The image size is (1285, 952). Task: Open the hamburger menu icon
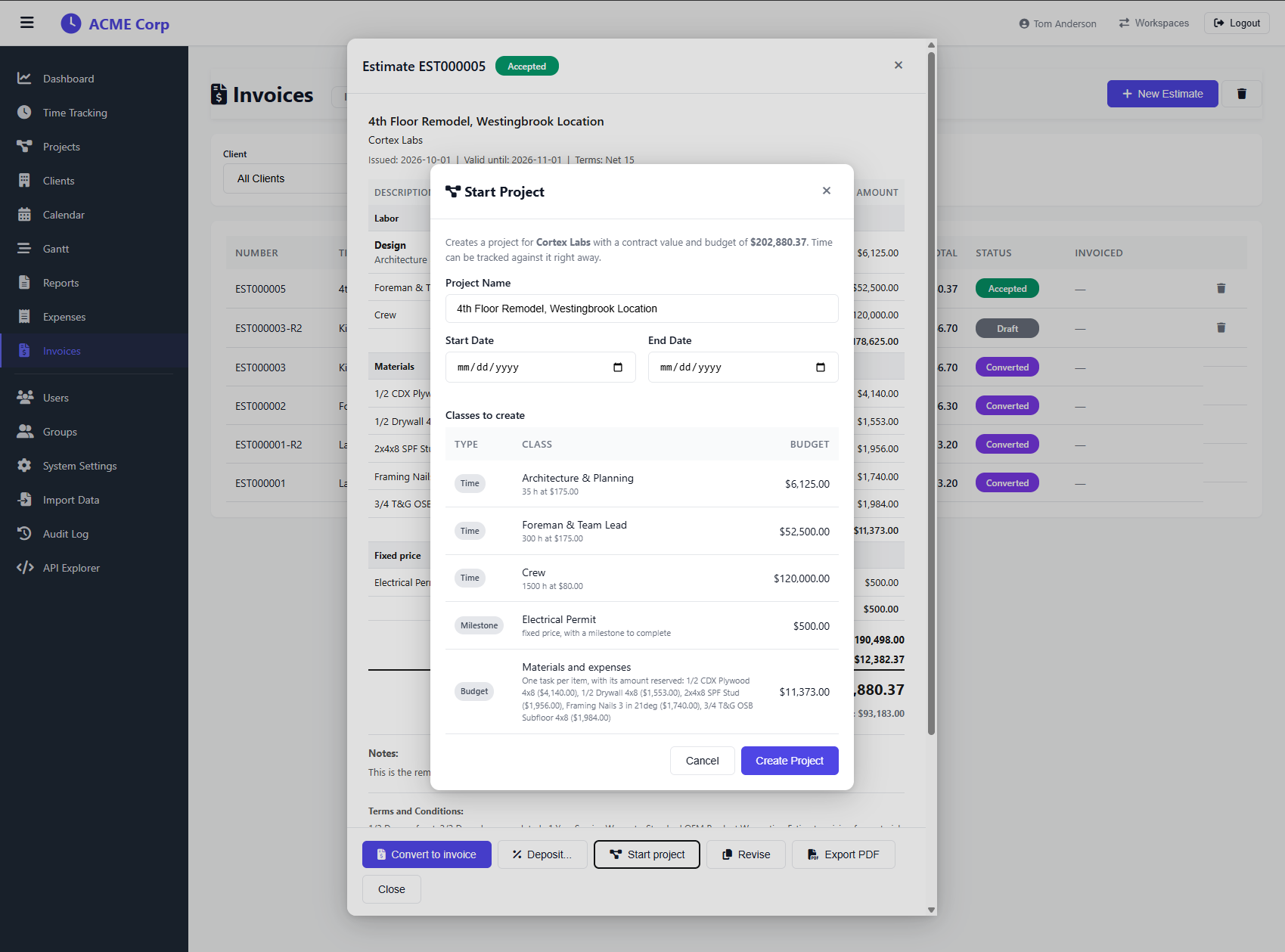tap(27, 23)
